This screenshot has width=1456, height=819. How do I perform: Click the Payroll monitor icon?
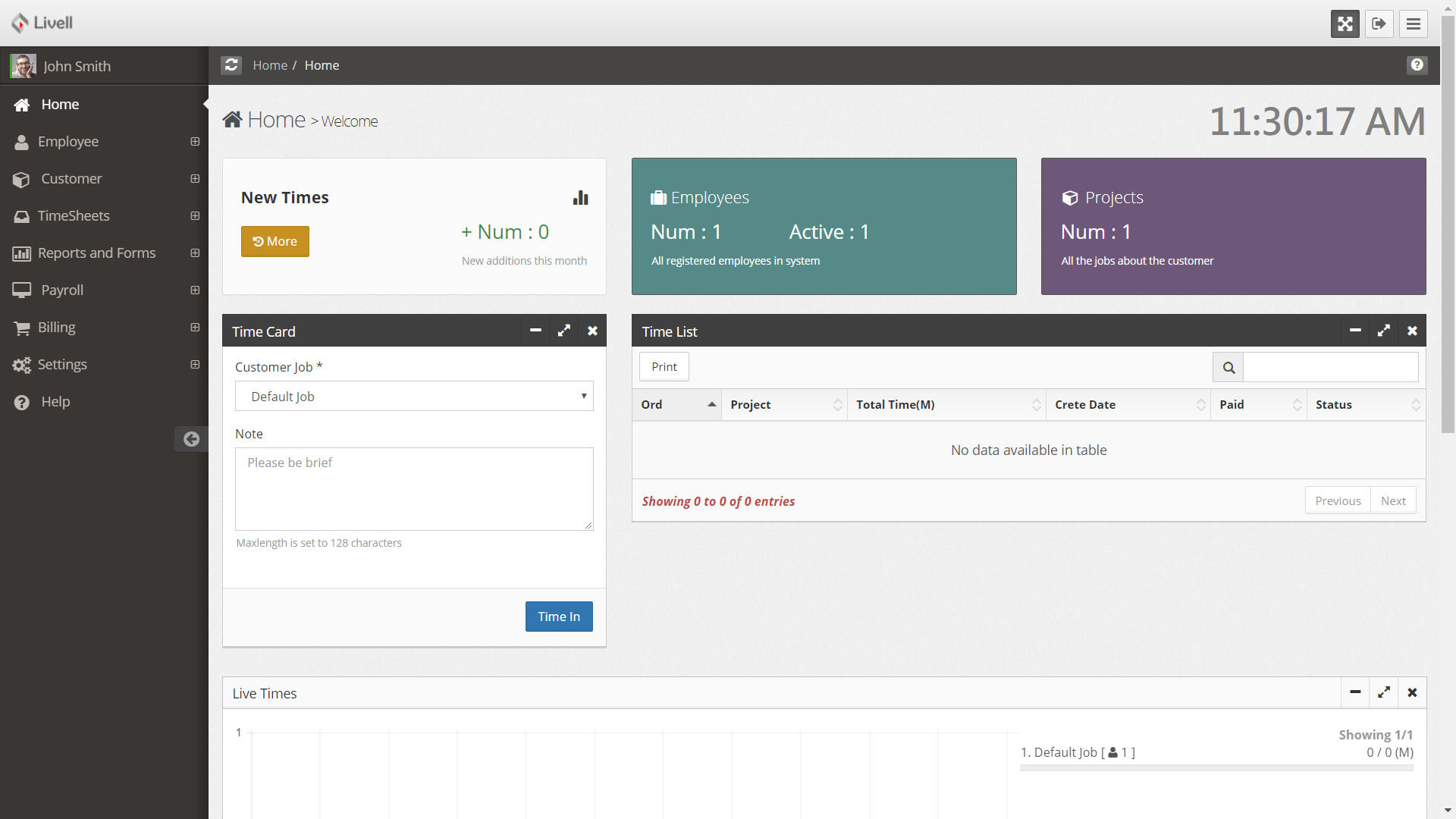(21, 290)
